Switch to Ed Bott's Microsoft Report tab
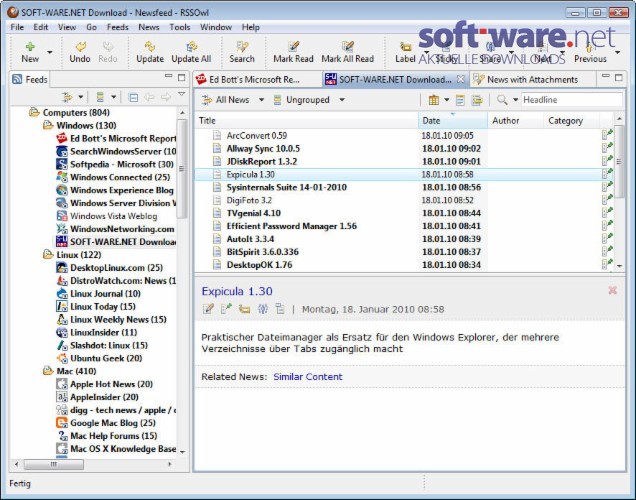The image size is (636, 500). point(257,79)
